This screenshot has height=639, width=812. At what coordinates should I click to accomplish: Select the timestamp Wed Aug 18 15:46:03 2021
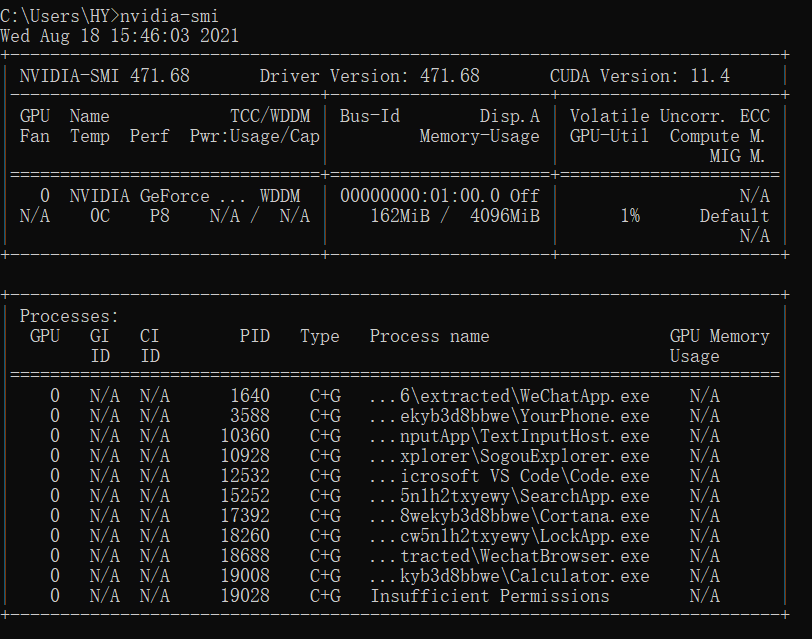coord(120,36)
